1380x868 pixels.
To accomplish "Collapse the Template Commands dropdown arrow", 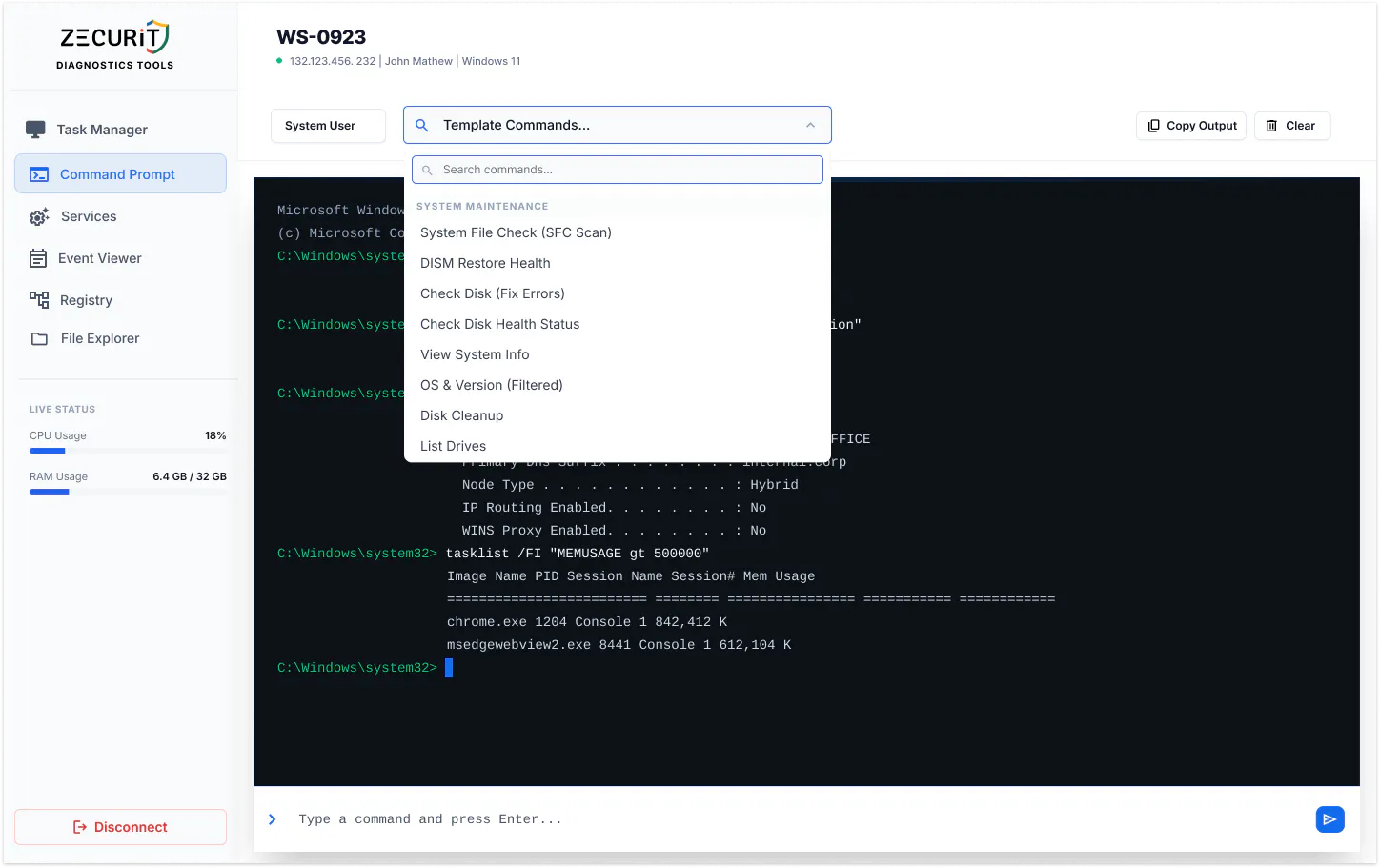I will point(810,125).
